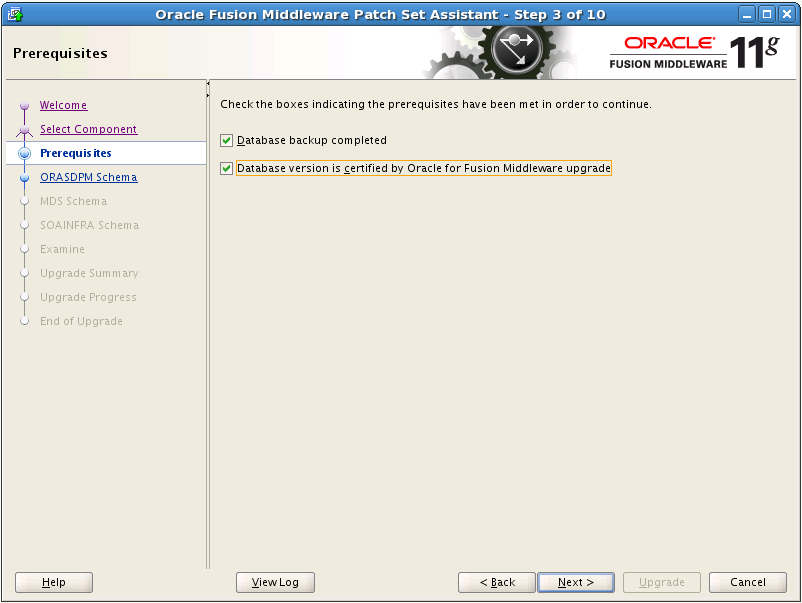Viewport: 802px width, 603px height.
Task: Click the Welcome step bullet icon
Action: pyautogui.click(x=24, y=106)
